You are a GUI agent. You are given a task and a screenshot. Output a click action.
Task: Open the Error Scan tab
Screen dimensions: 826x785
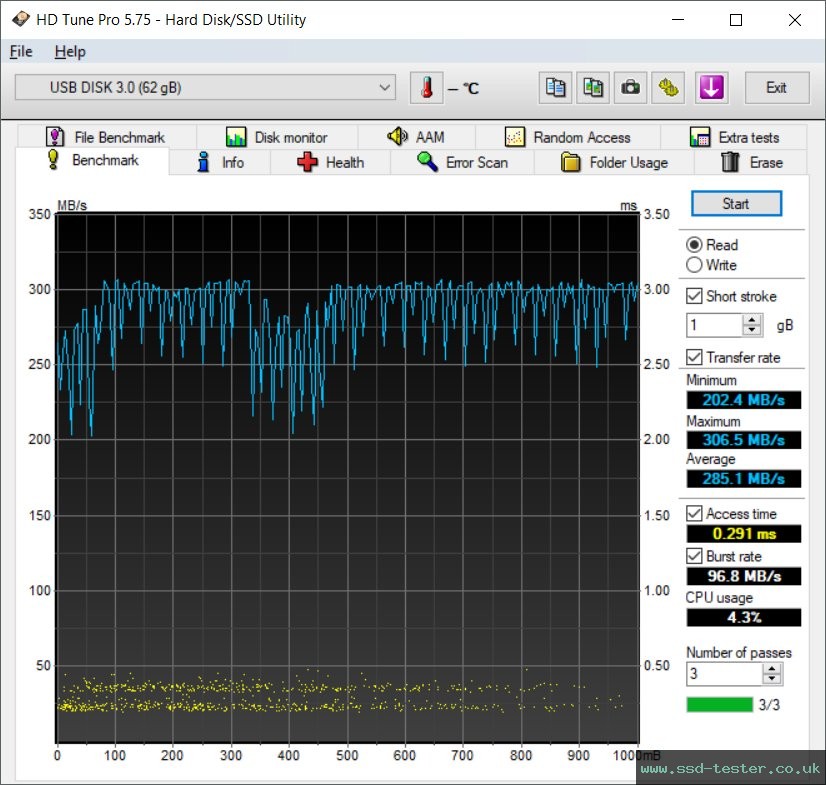(462, 162)
